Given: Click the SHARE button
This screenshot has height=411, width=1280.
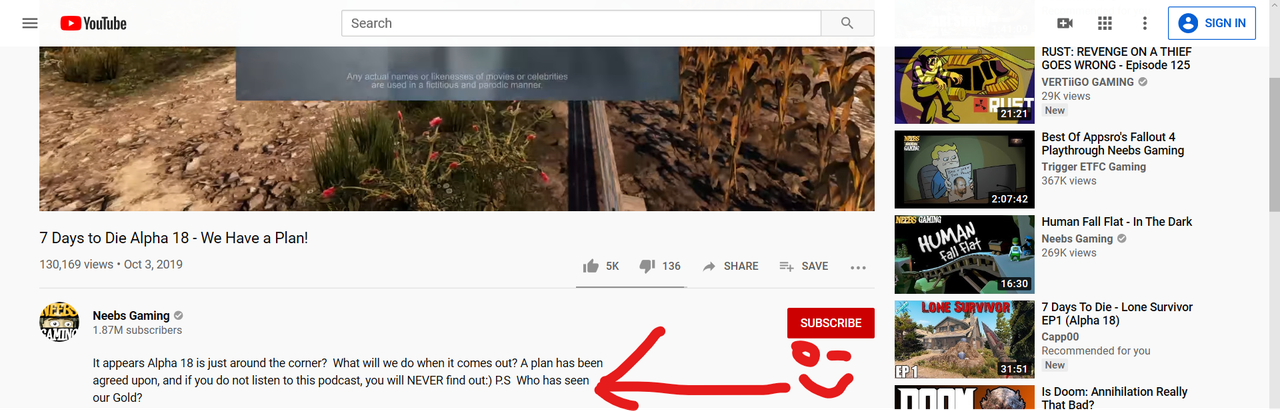Looking at the screenshot, I should (730, 266).
